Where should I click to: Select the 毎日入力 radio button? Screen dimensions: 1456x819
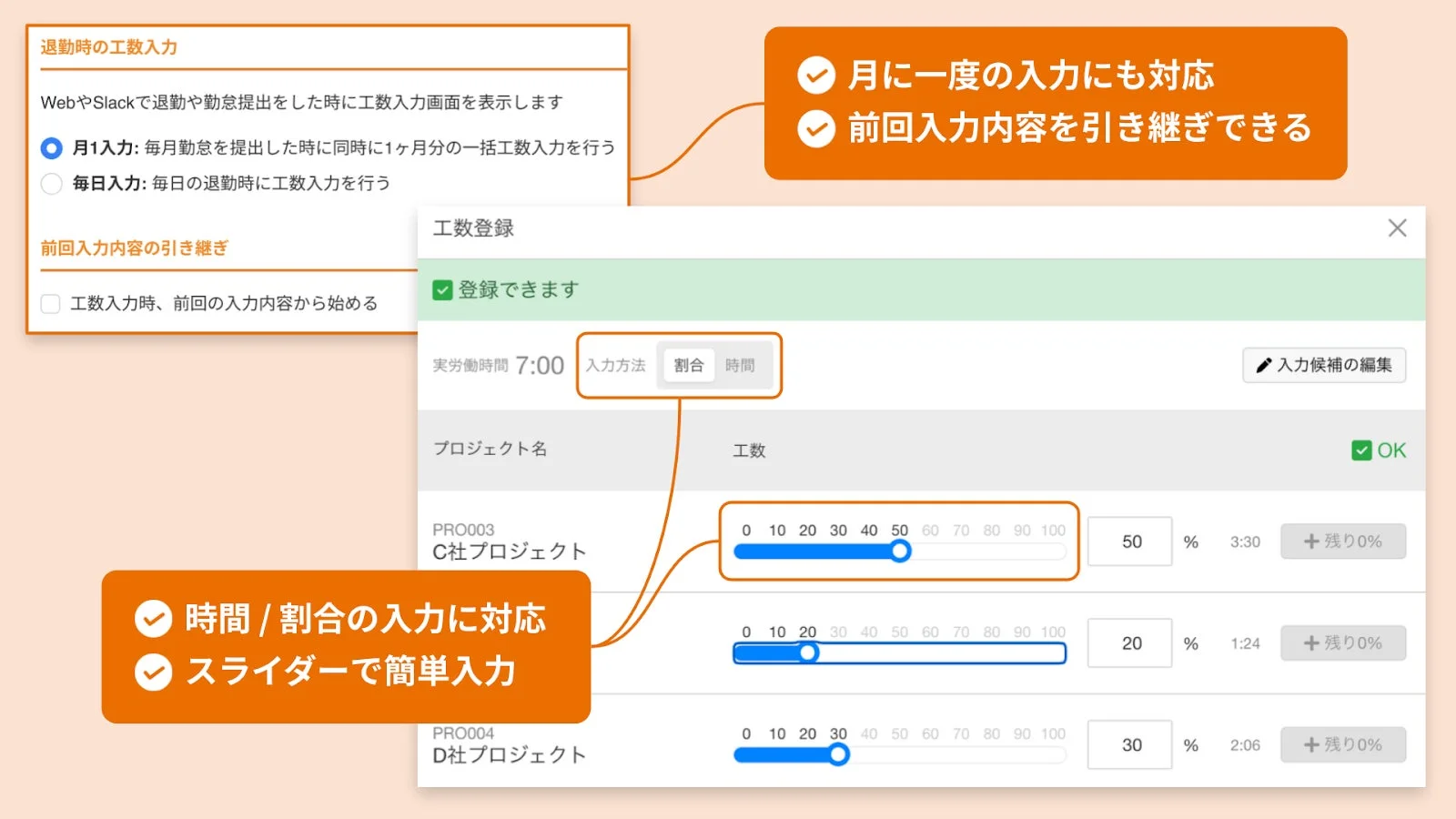pyautogui.click(x=51, y=184)
